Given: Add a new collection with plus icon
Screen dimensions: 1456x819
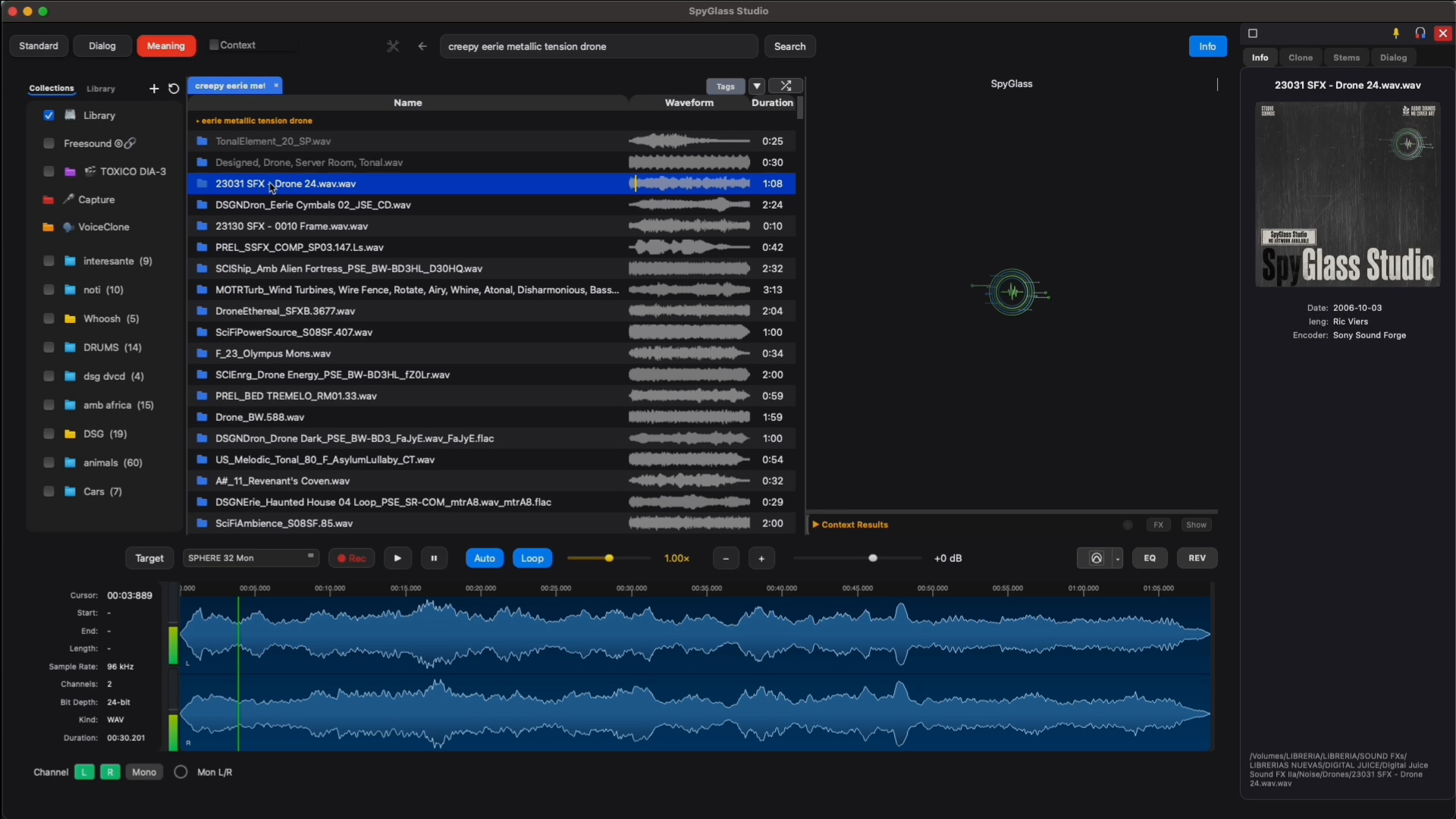Looking at the screenshot, I should pos(154,89).
